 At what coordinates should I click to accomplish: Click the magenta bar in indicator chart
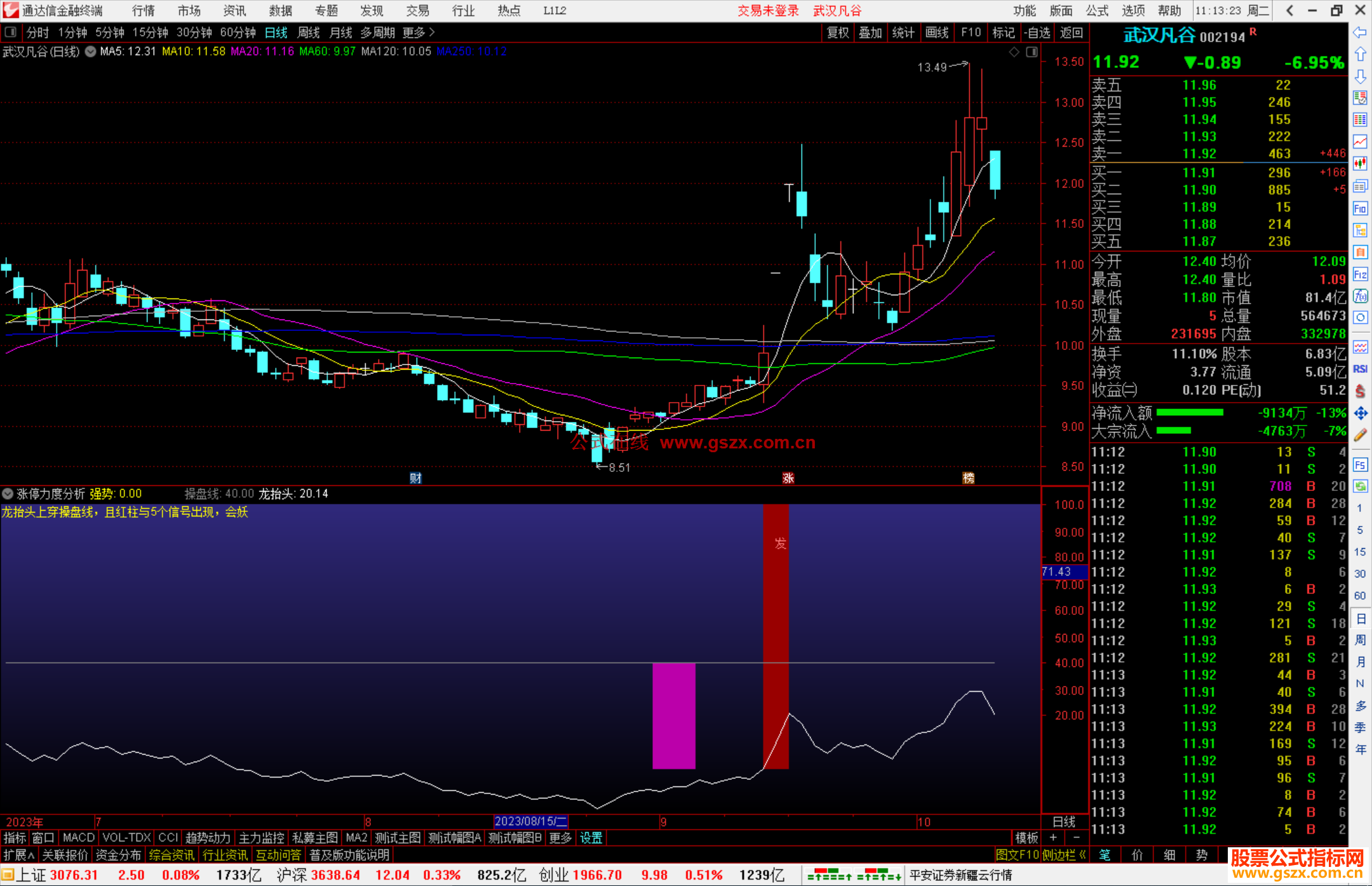(x=673, y=716)
